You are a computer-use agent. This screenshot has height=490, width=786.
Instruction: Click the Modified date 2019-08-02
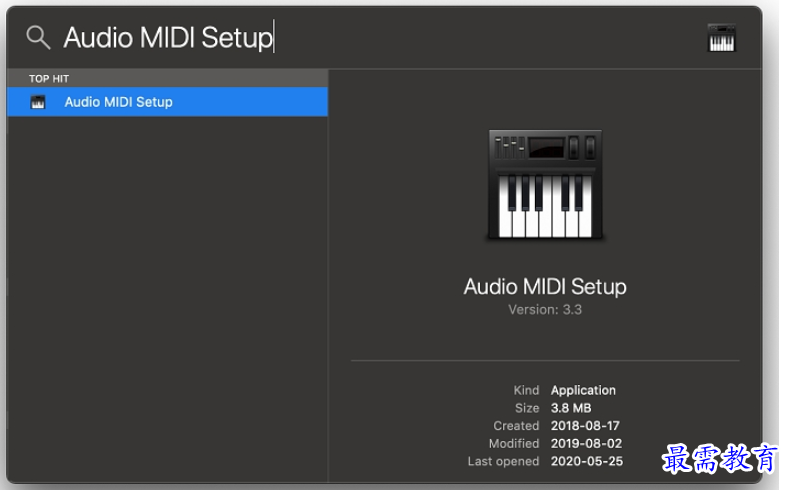[586, 443]
